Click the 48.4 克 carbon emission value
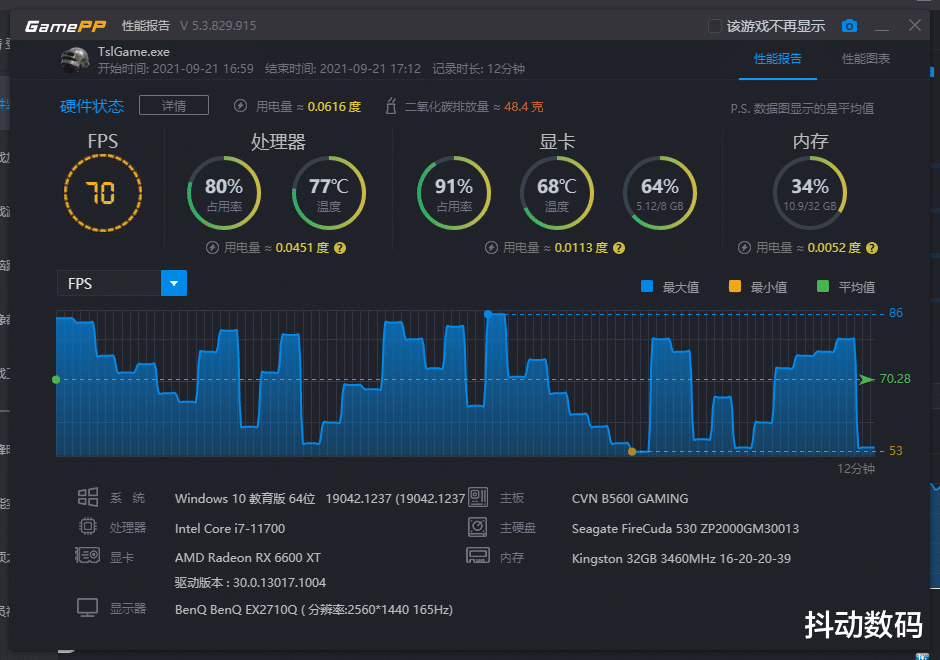The height and width of the screenshot is (660, 940). (x=523, y=107)
